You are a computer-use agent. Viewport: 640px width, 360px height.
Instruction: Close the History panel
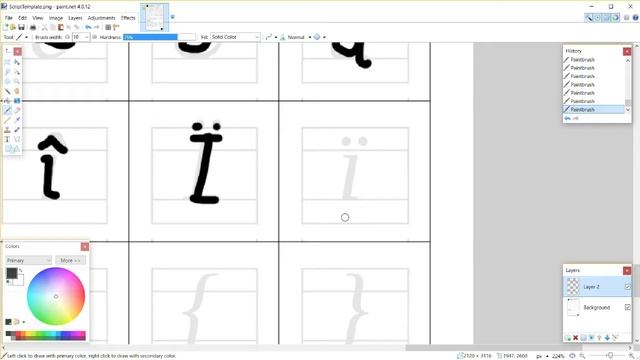click(x=627, y=51)
